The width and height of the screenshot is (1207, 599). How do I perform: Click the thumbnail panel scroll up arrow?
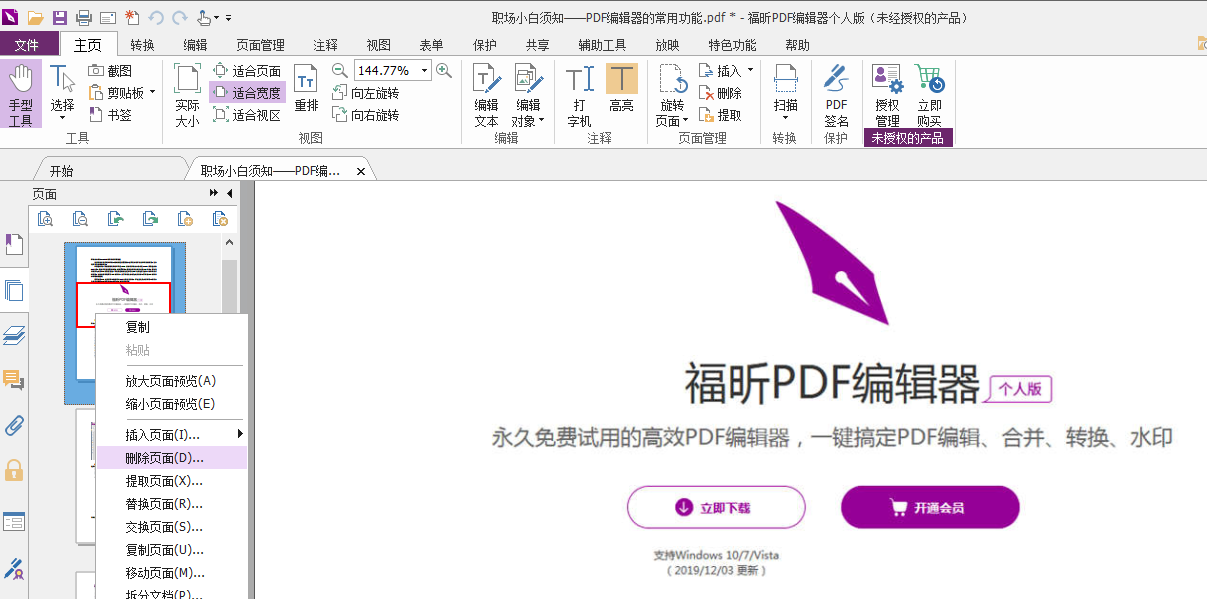click(229, 242)
